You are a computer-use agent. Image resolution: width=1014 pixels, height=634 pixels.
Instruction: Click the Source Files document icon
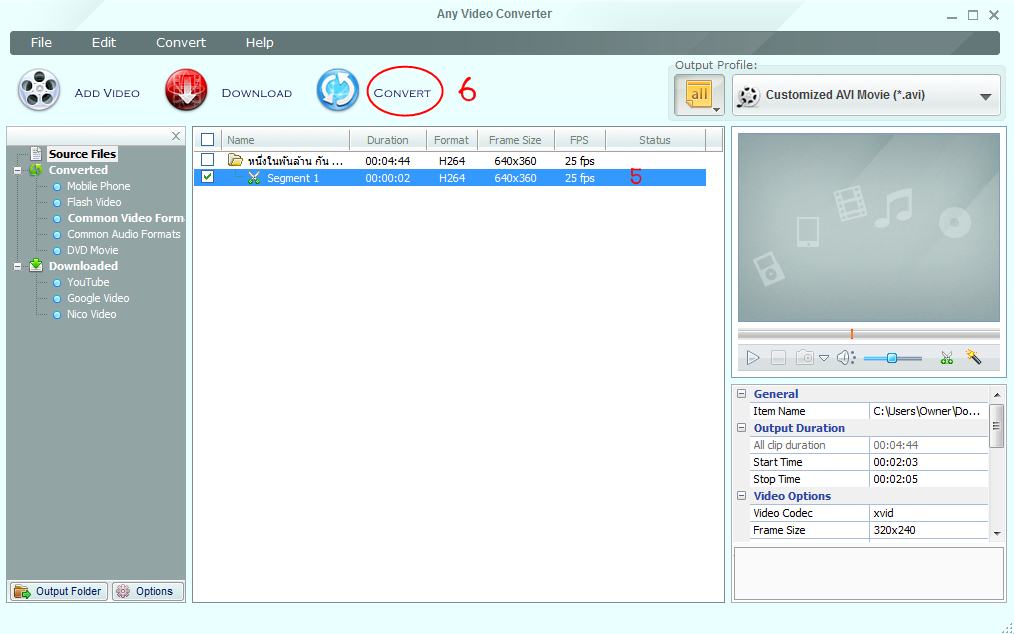point(36,153)
